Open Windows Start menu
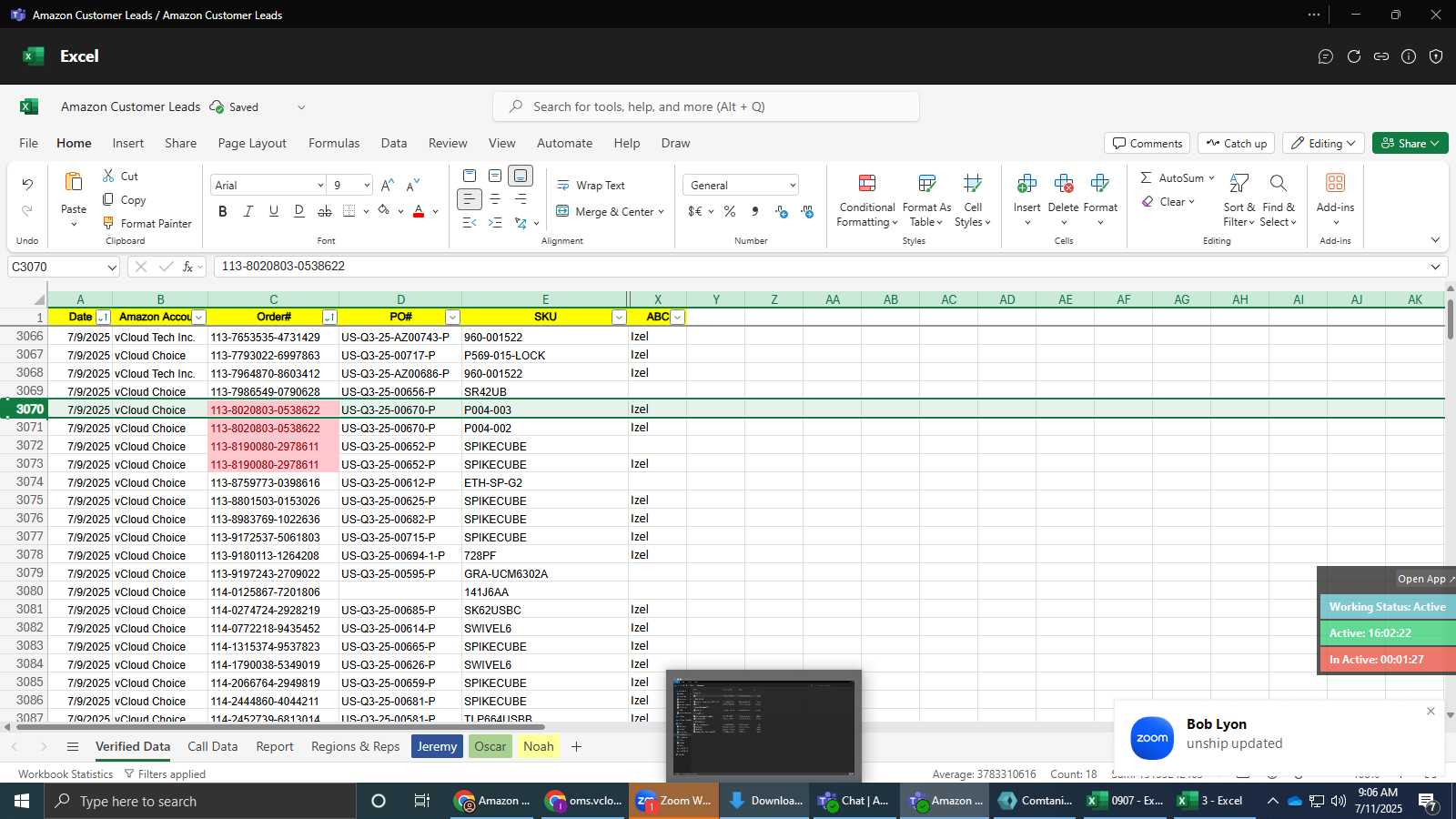The image size is (1456, 819). (x=22, y=802)
